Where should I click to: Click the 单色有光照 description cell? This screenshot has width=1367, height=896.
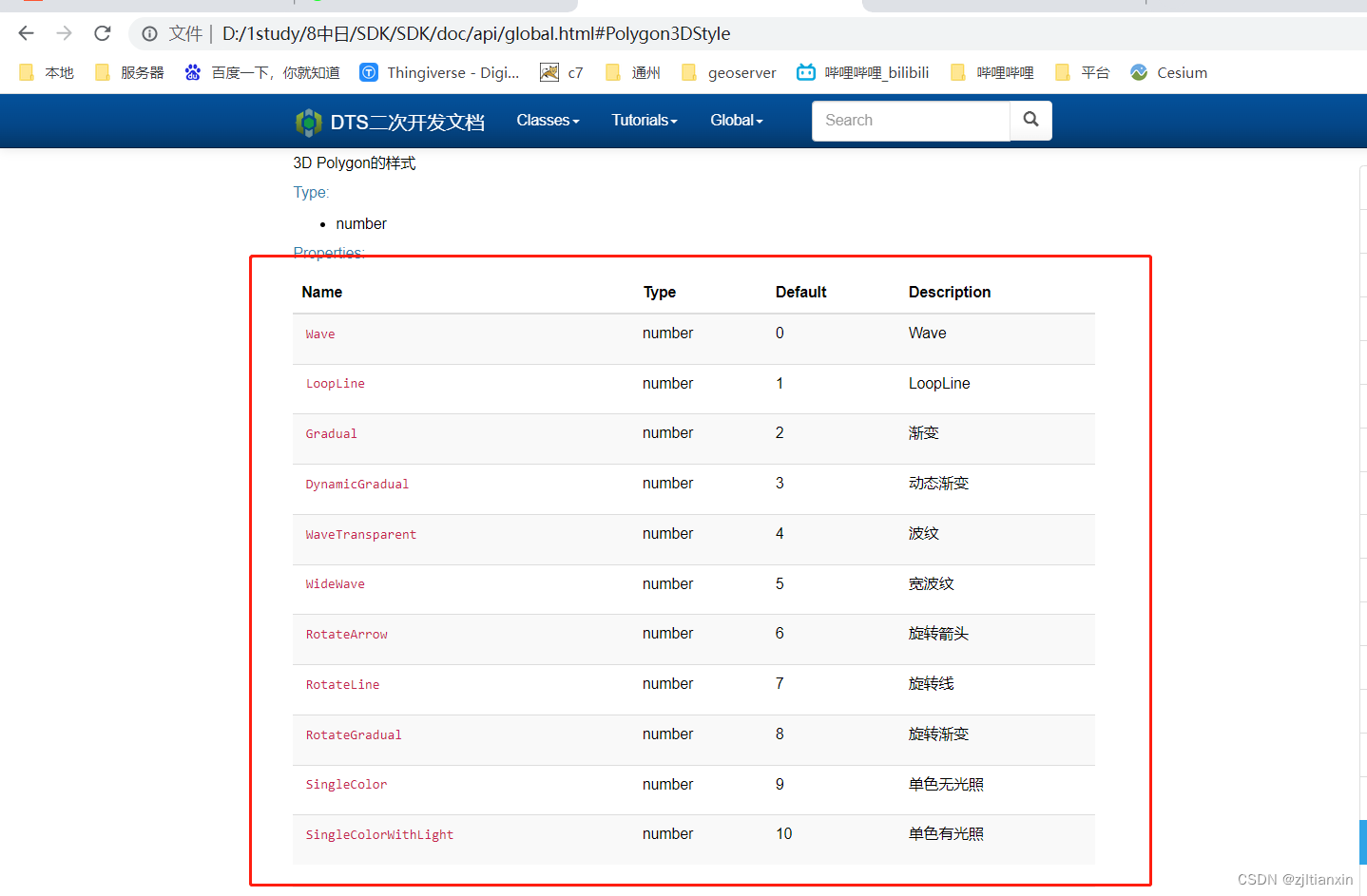click(947, 834)
